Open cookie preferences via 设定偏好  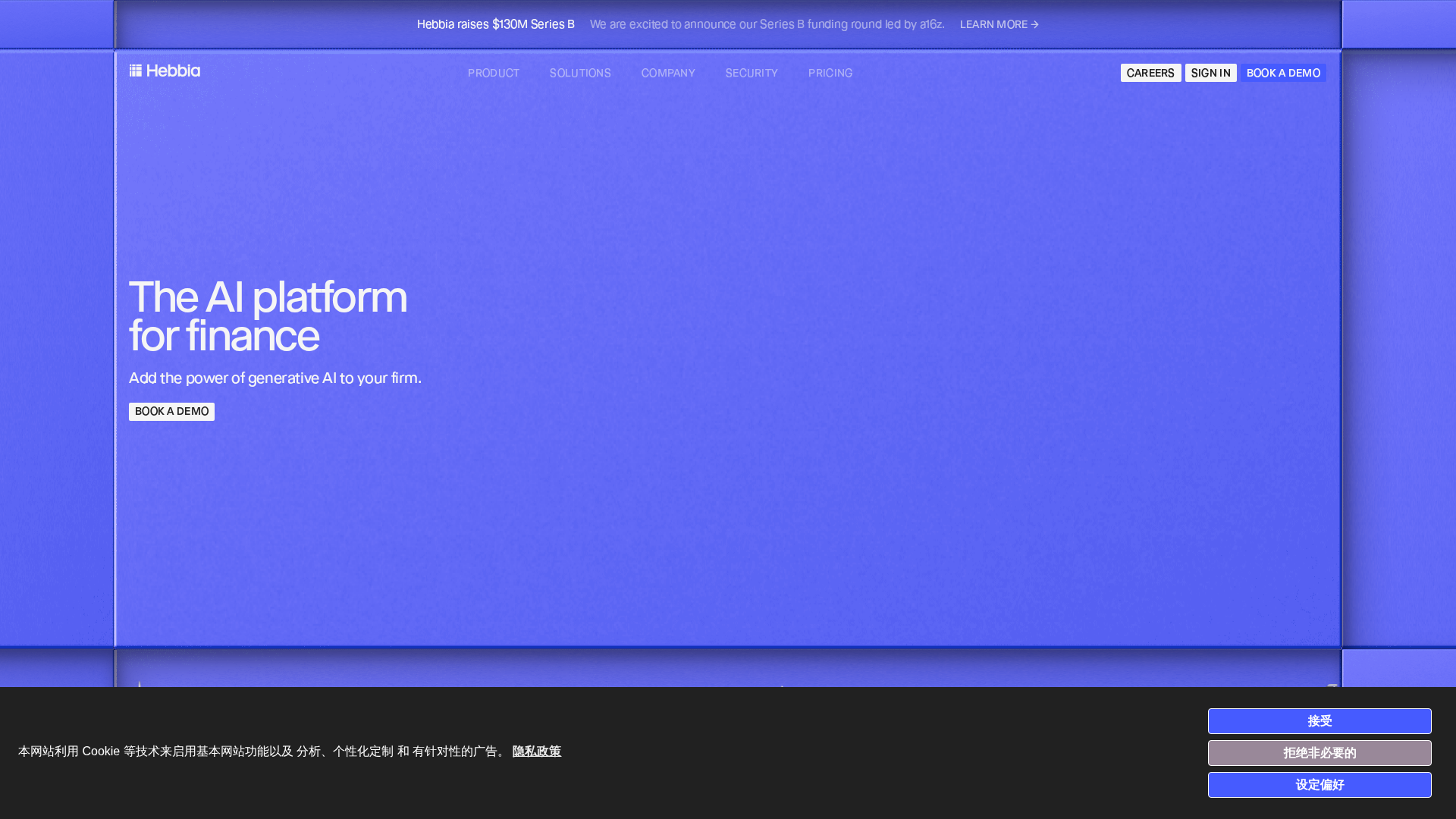(1319, 785)
